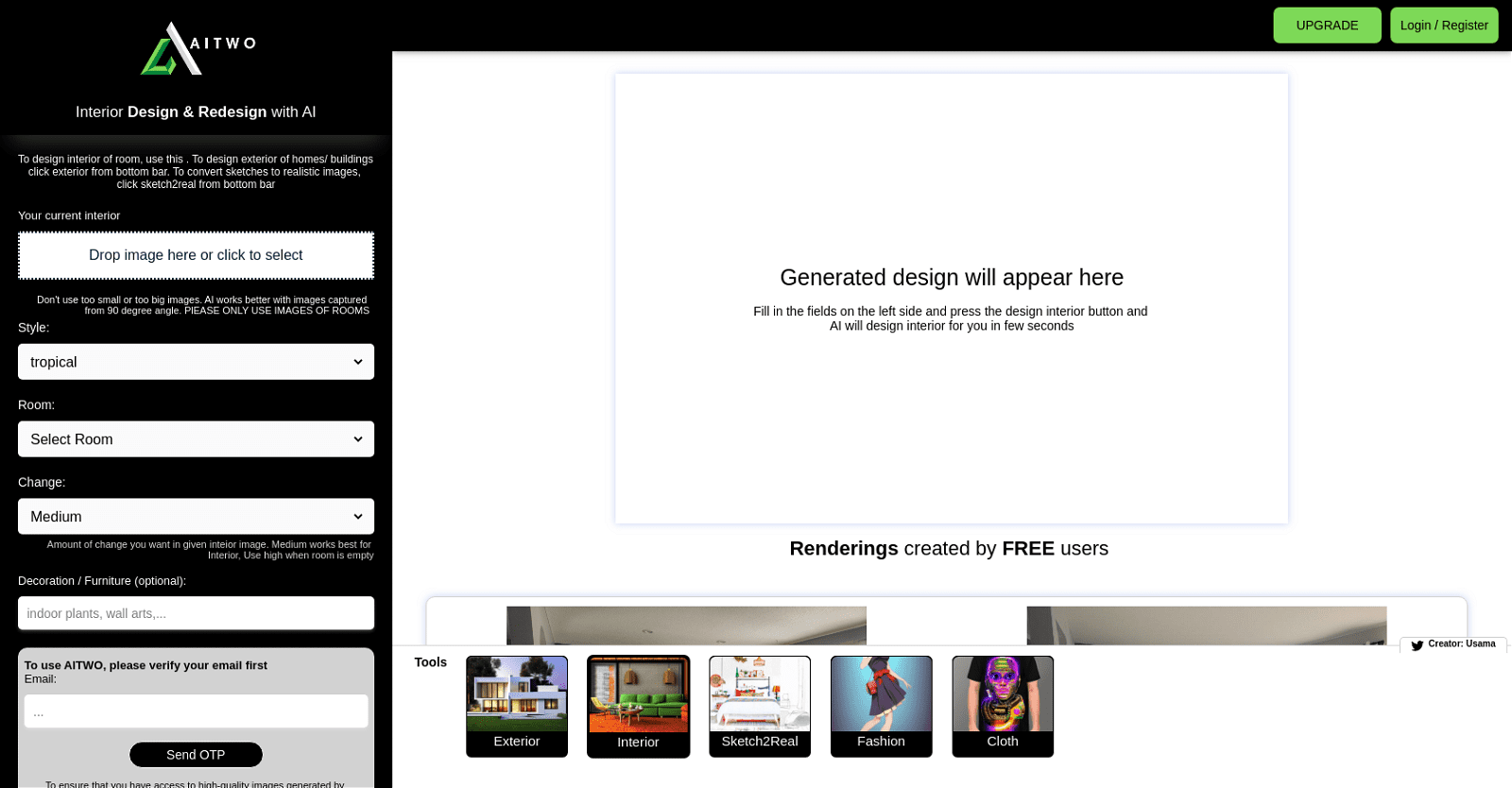The image size is (1512, 788).
Task: Click the second free user rendering image
Action: [x=1206, y=625]
